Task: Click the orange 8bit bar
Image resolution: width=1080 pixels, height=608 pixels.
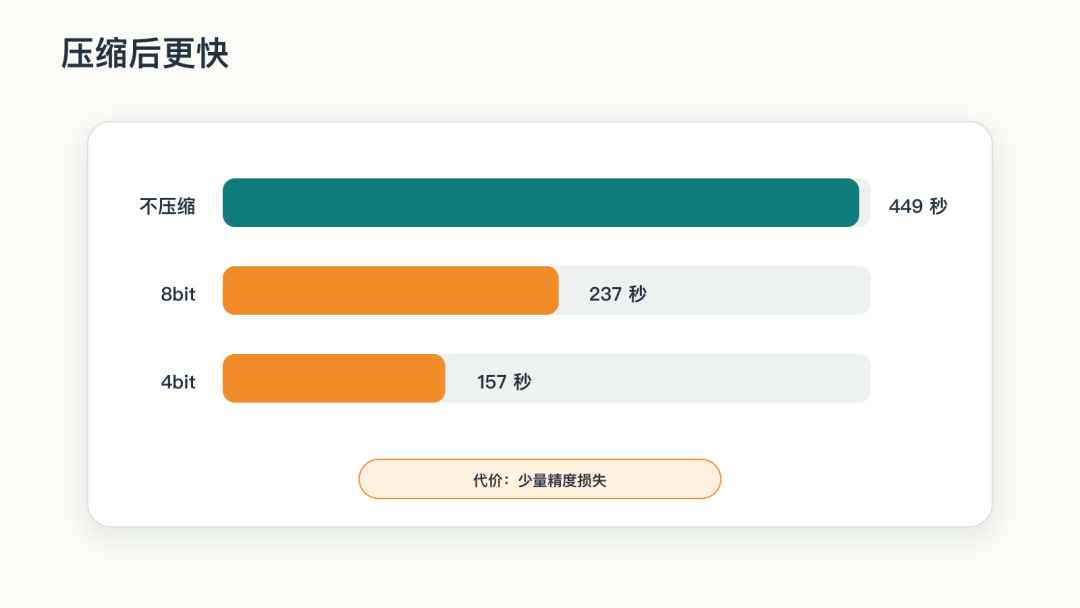Action: point(391,291)
